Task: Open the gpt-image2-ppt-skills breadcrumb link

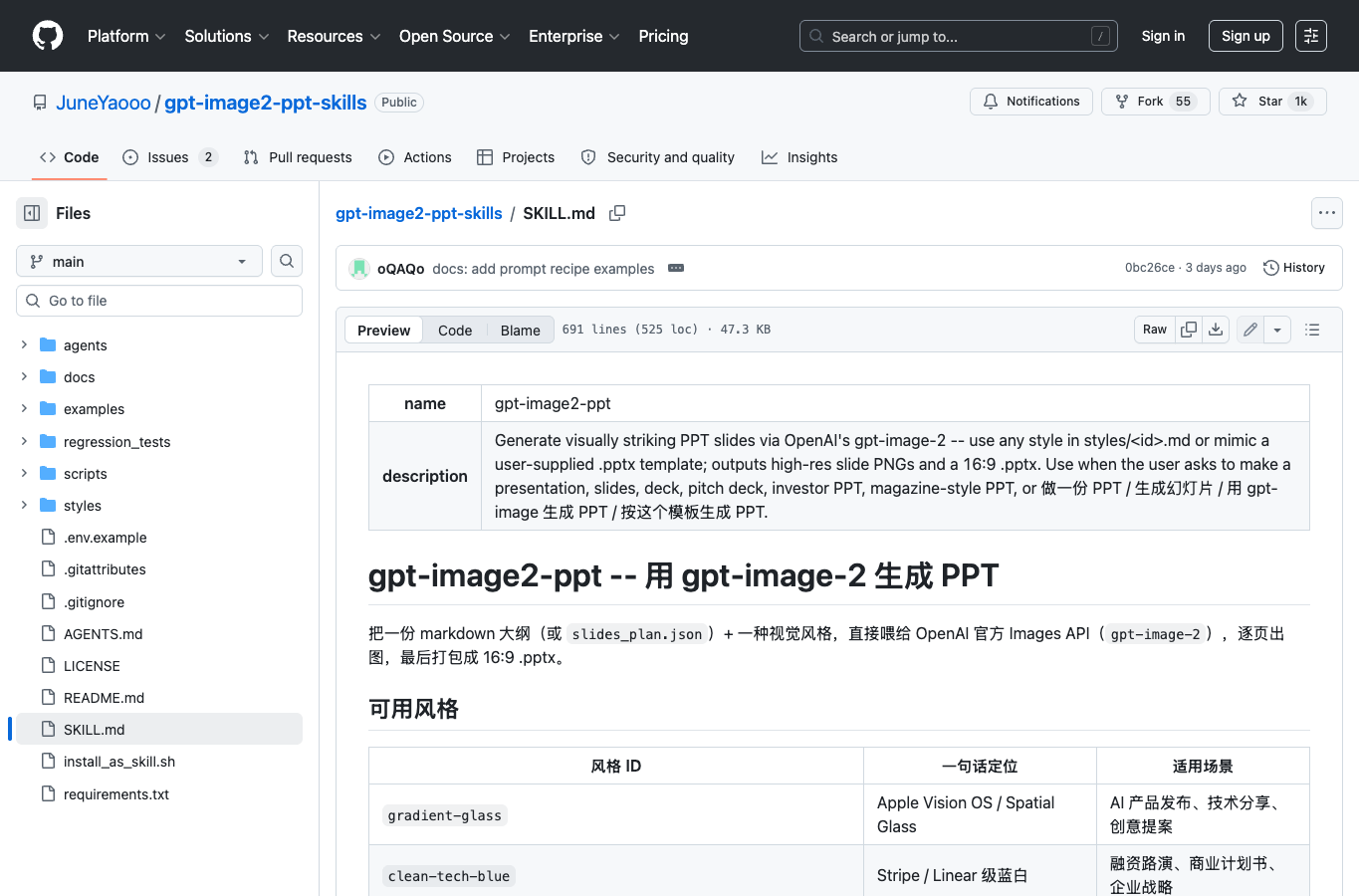Action: point(419,213)
